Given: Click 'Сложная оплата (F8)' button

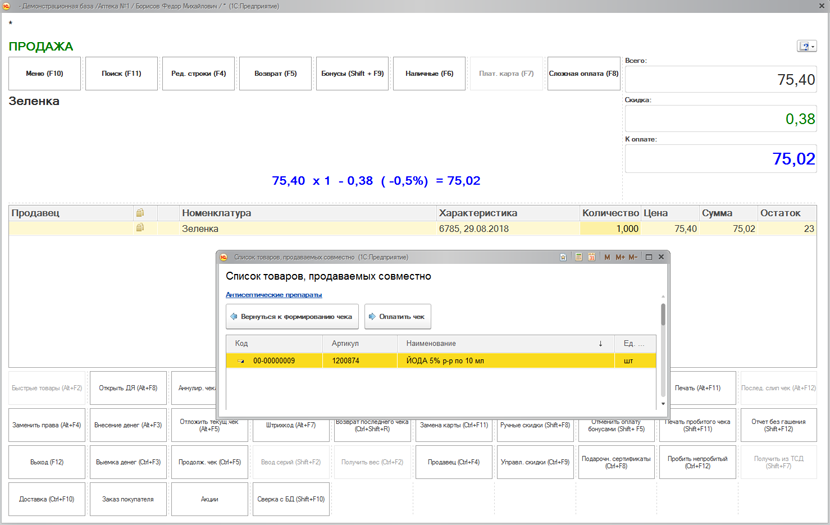Looking at the screenshot, I should [583, 74].
